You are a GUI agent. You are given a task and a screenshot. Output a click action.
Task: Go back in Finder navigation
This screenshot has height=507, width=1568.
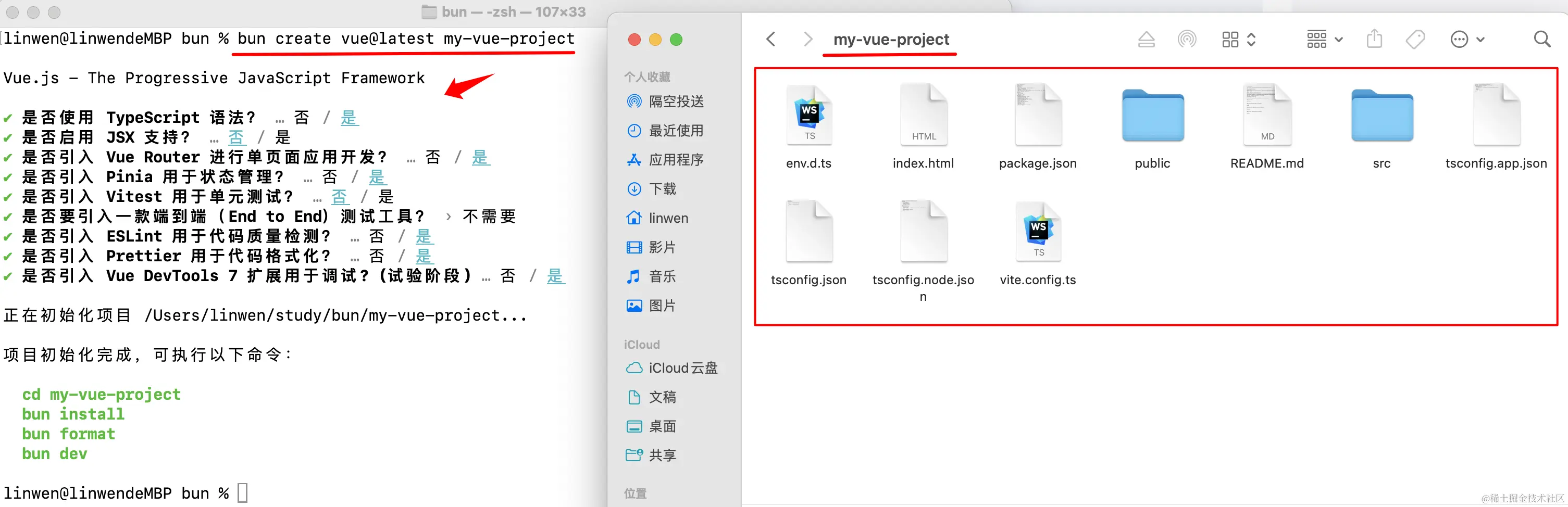[x=770, y=40]
